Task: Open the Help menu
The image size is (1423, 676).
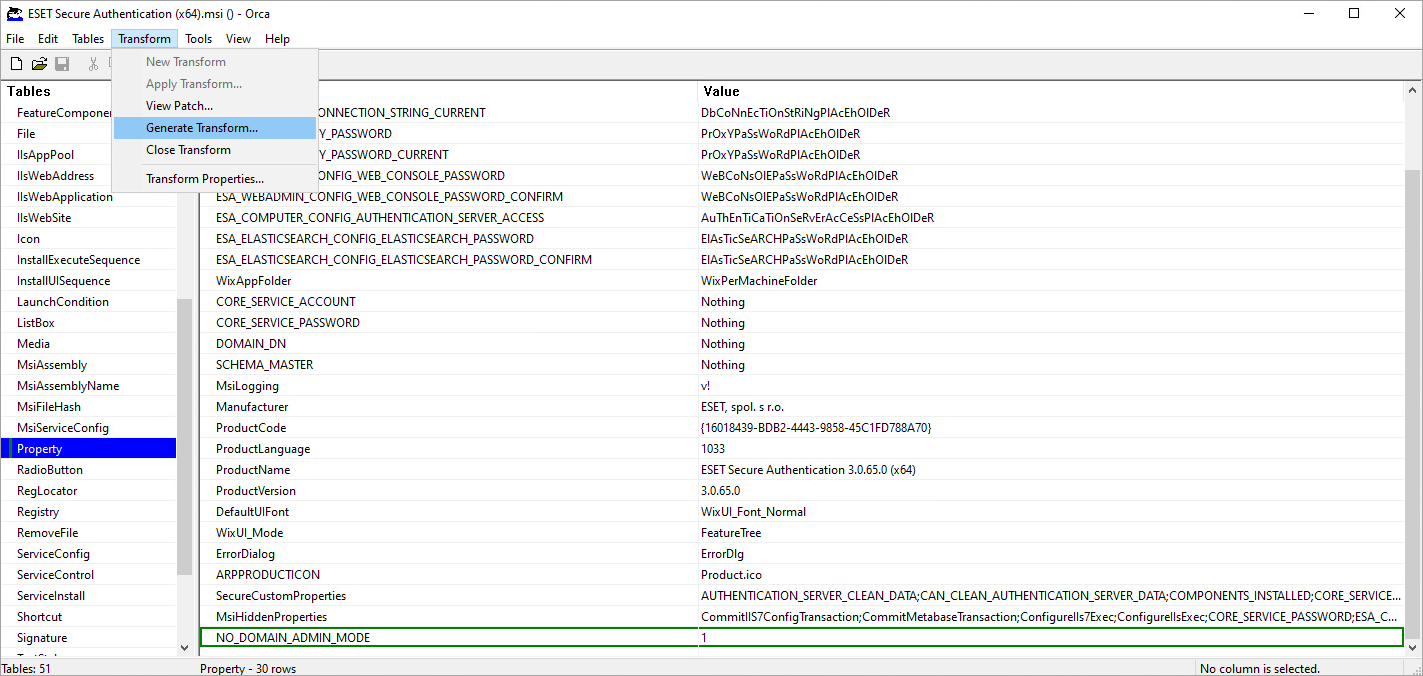Action: click(277, 39)
